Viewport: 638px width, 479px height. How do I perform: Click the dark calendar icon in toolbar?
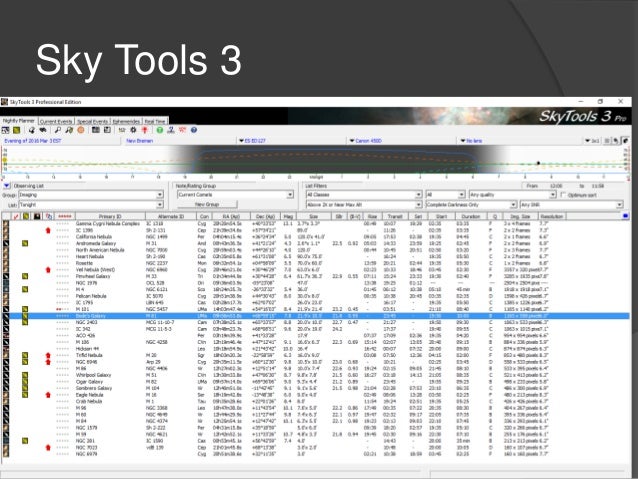(x=96, y=130)
